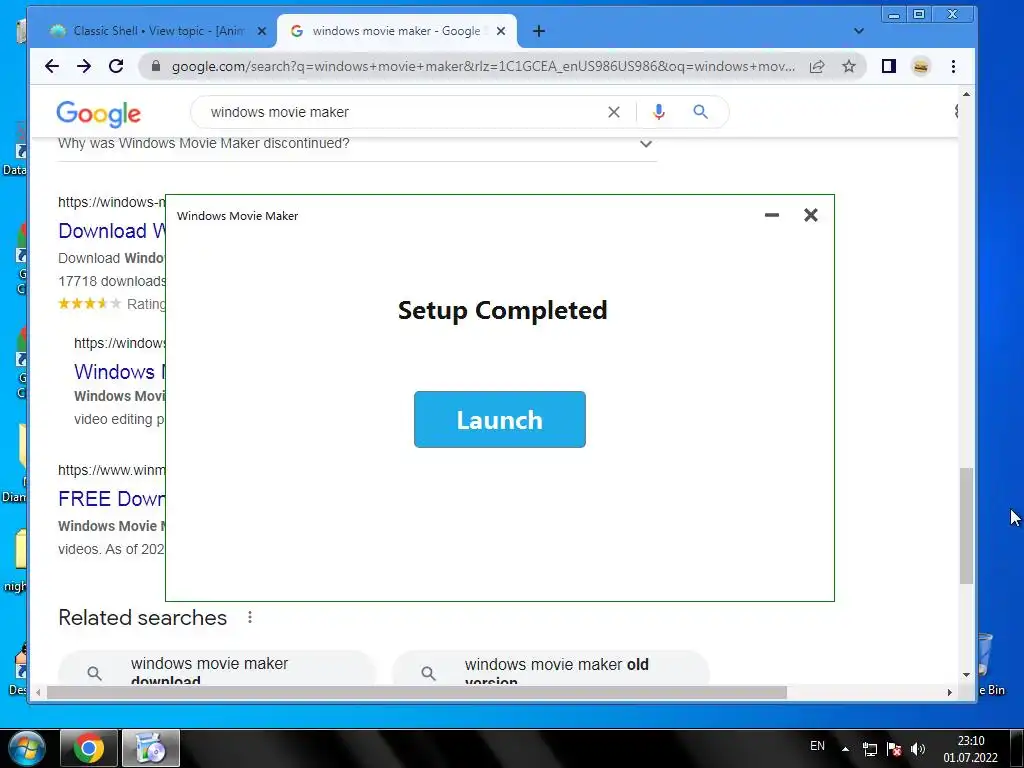Screen dimensions: 1024x768
Task: Open the "Download W..." search result link
Action: pos(112,231)
